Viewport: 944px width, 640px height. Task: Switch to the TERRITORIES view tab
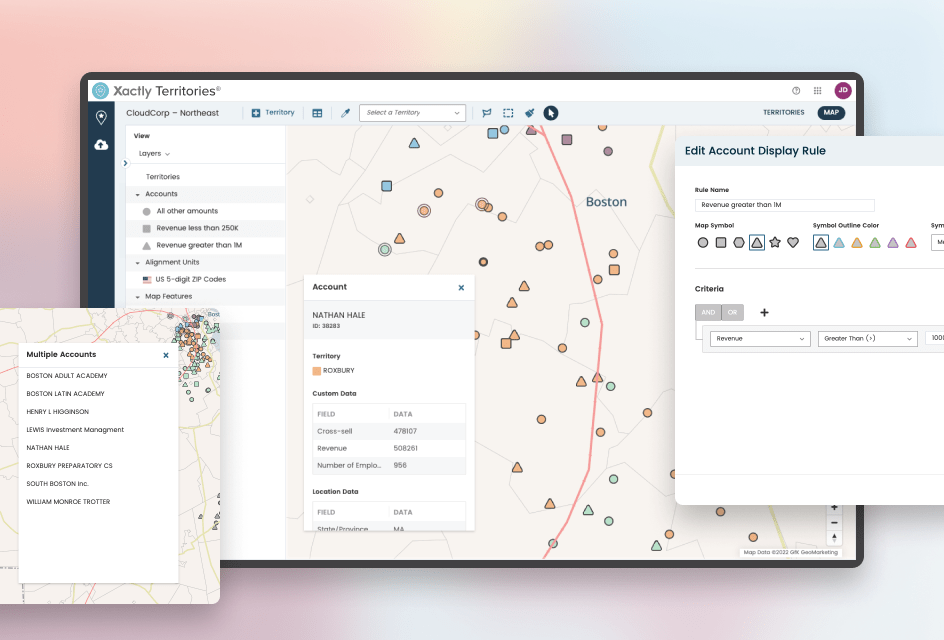click(783, 113)
